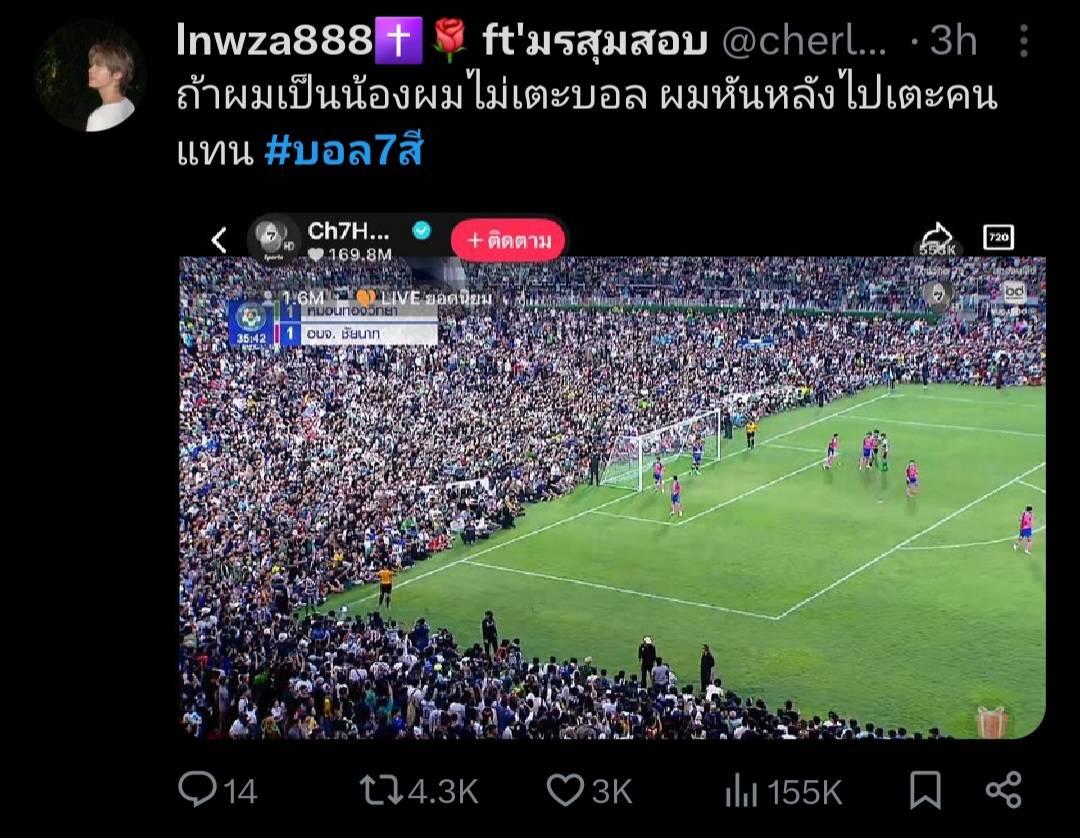The width and height of the screenshot is (1080, 838).
Task: Open the user's profile avatar
Action: point(90,76)
